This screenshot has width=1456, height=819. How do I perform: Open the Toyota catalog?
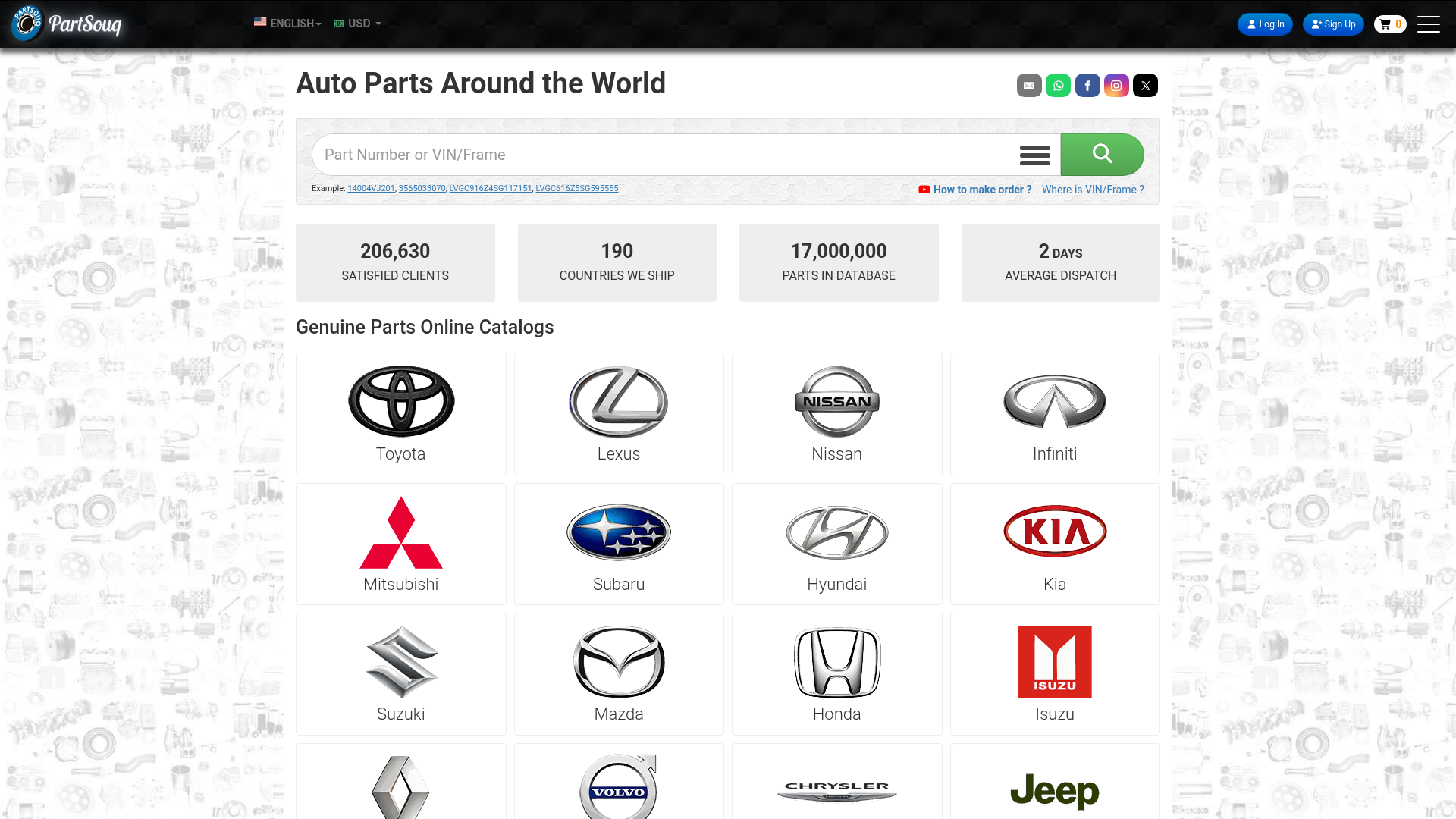[x=401, y=414]
